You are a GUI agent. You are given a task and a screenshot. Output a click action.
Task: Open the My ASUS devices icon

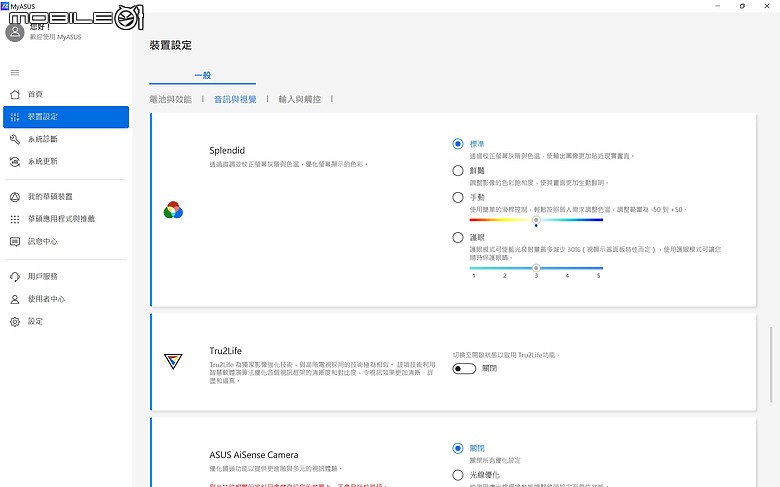pyautogui.click(x=15, y=197)
